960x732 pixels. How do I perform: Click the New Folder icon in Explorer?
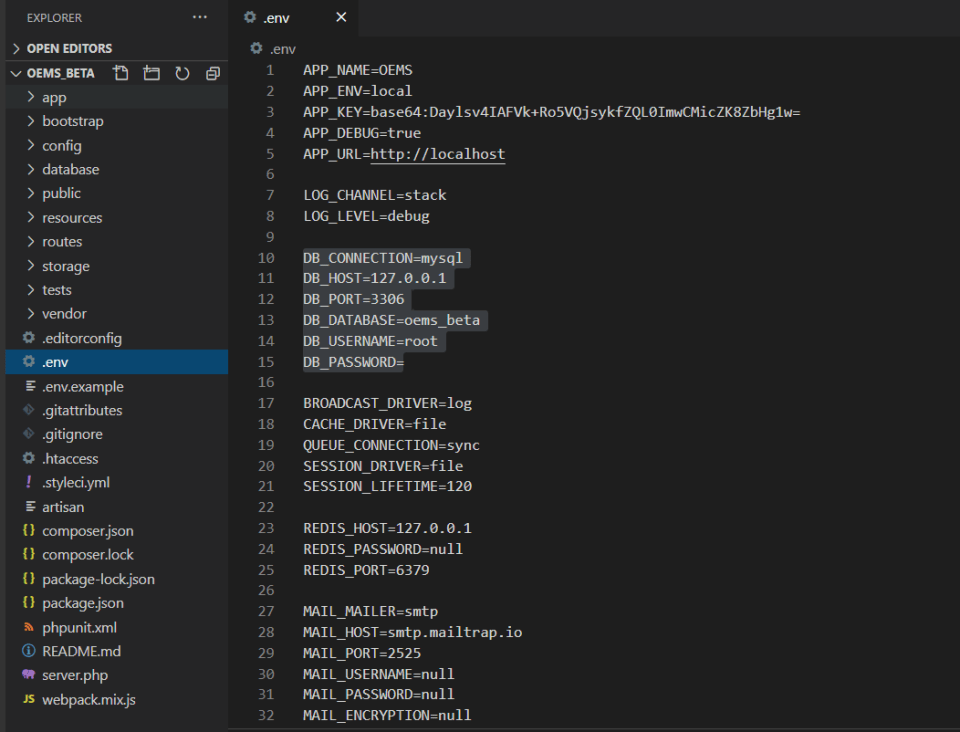click(149, 72)
